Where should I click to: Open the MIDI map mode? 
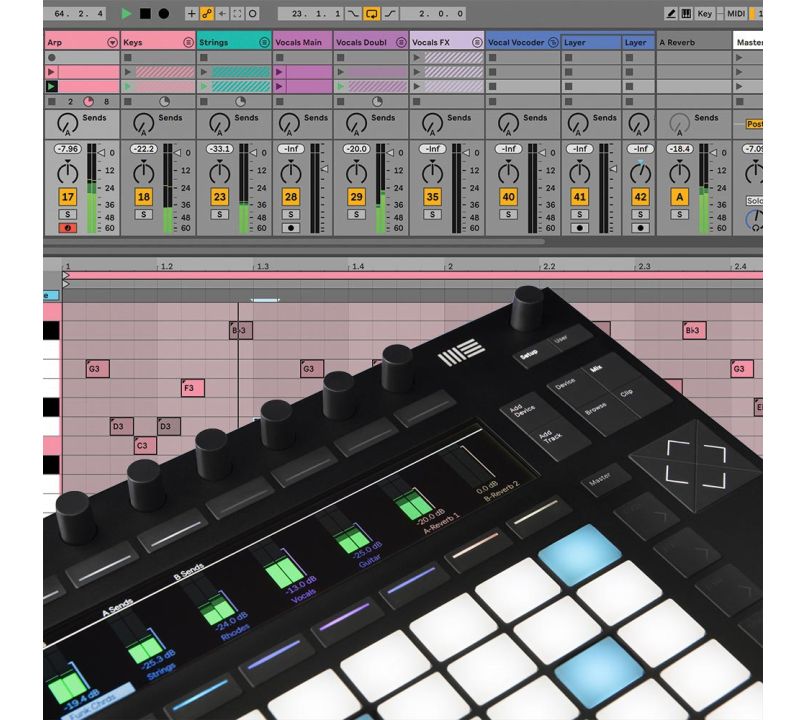point(736,14)
